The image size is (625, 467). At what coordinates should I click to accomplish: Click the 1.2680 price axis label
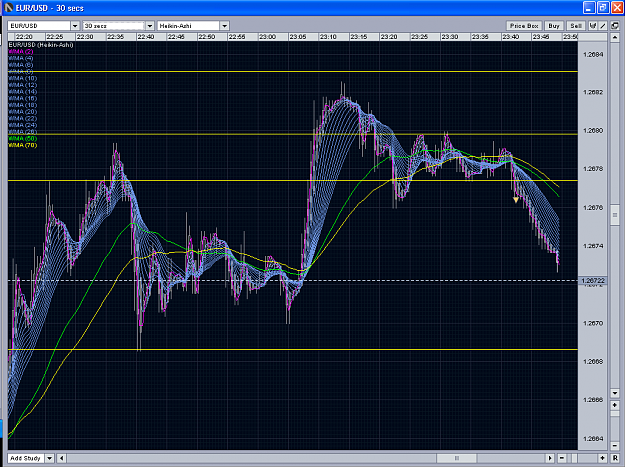(593, 131)
